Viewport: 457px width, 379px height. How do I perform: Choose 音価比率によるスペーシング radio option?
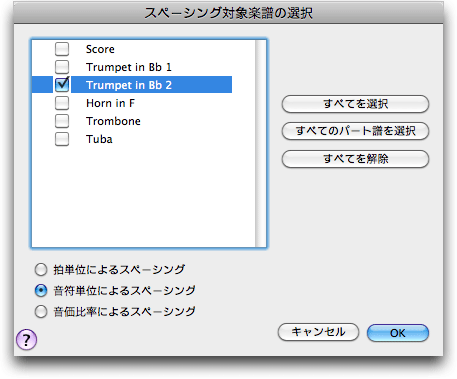coord(41,312)
